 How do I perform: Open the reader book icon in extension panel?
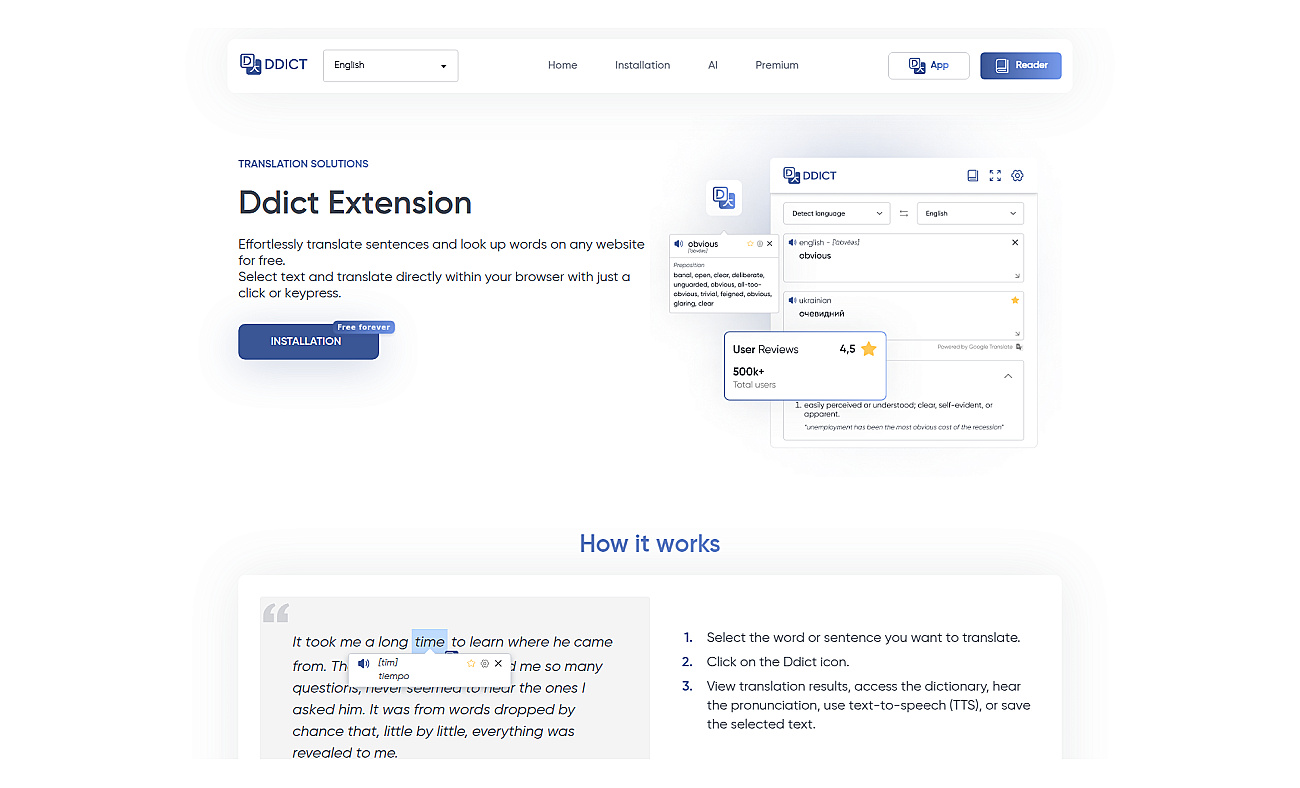pos(972,175)
